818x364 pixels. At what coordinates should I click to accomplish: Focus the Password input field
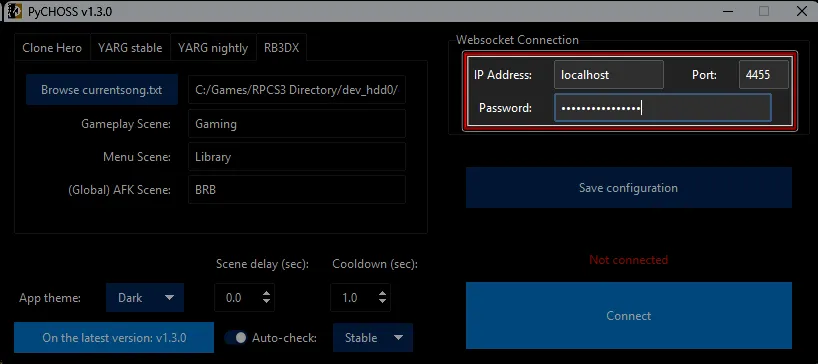(x=663, y=108)
